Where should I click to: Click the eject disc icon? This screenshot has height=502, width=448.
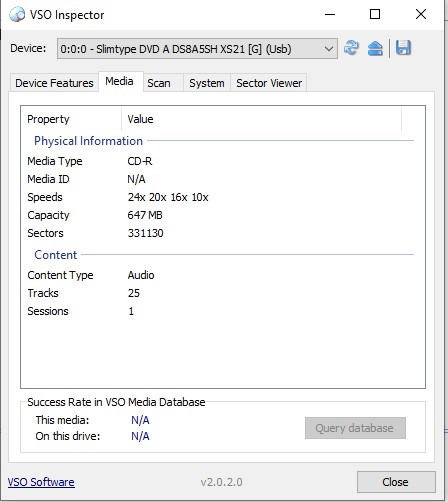tap(375, 48)
